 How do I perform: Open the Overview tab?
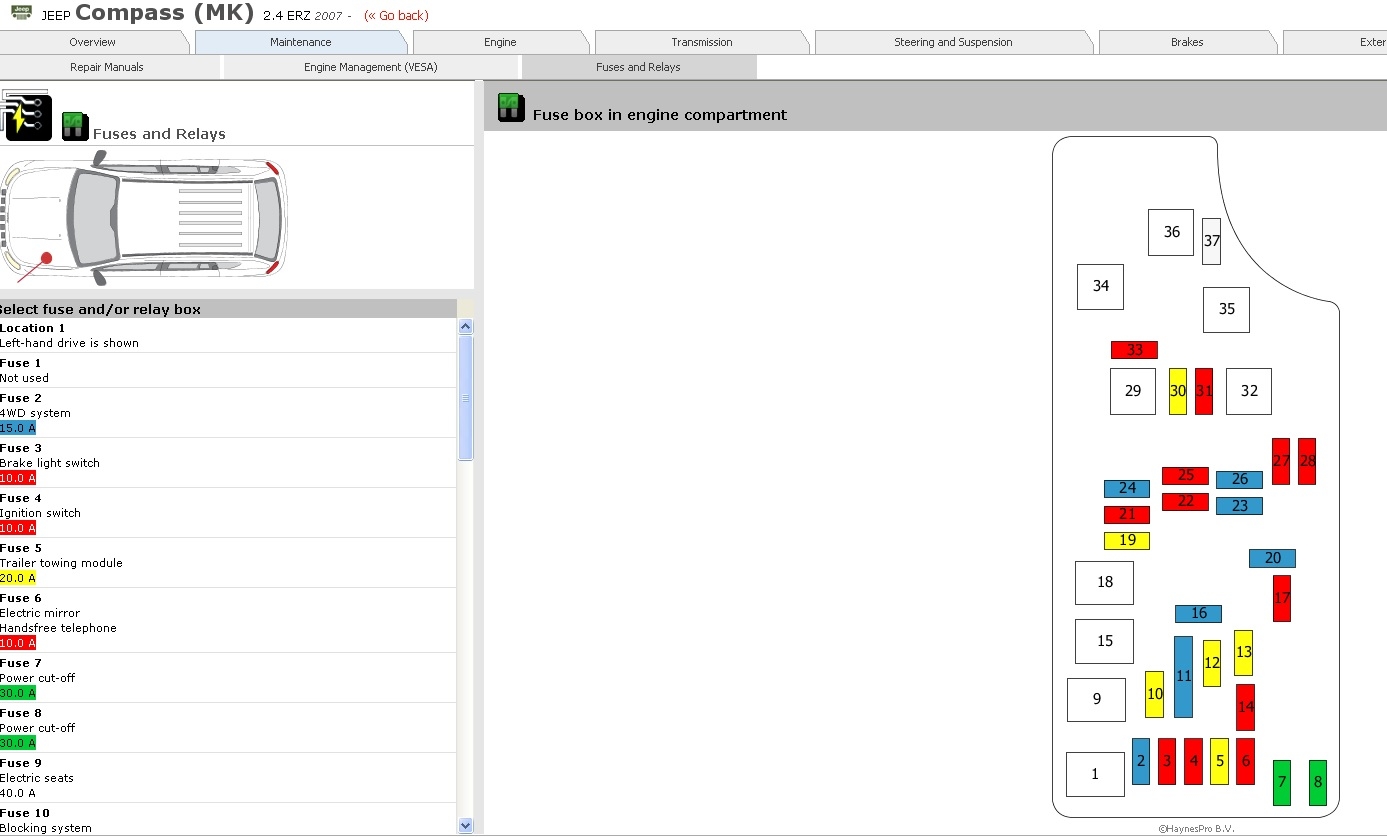tap(93, 42)
